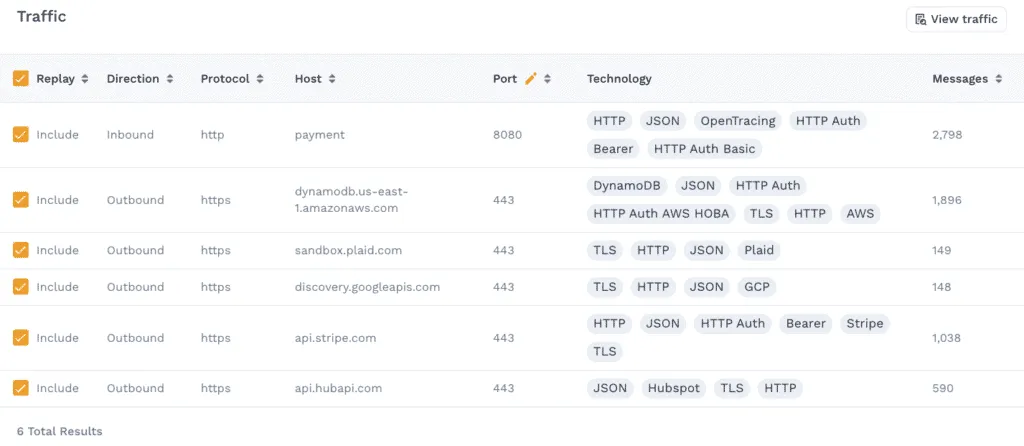
Task: Click the sort arrows right of Port pencil
Action: pyautogui.click(x=547, y=79)
